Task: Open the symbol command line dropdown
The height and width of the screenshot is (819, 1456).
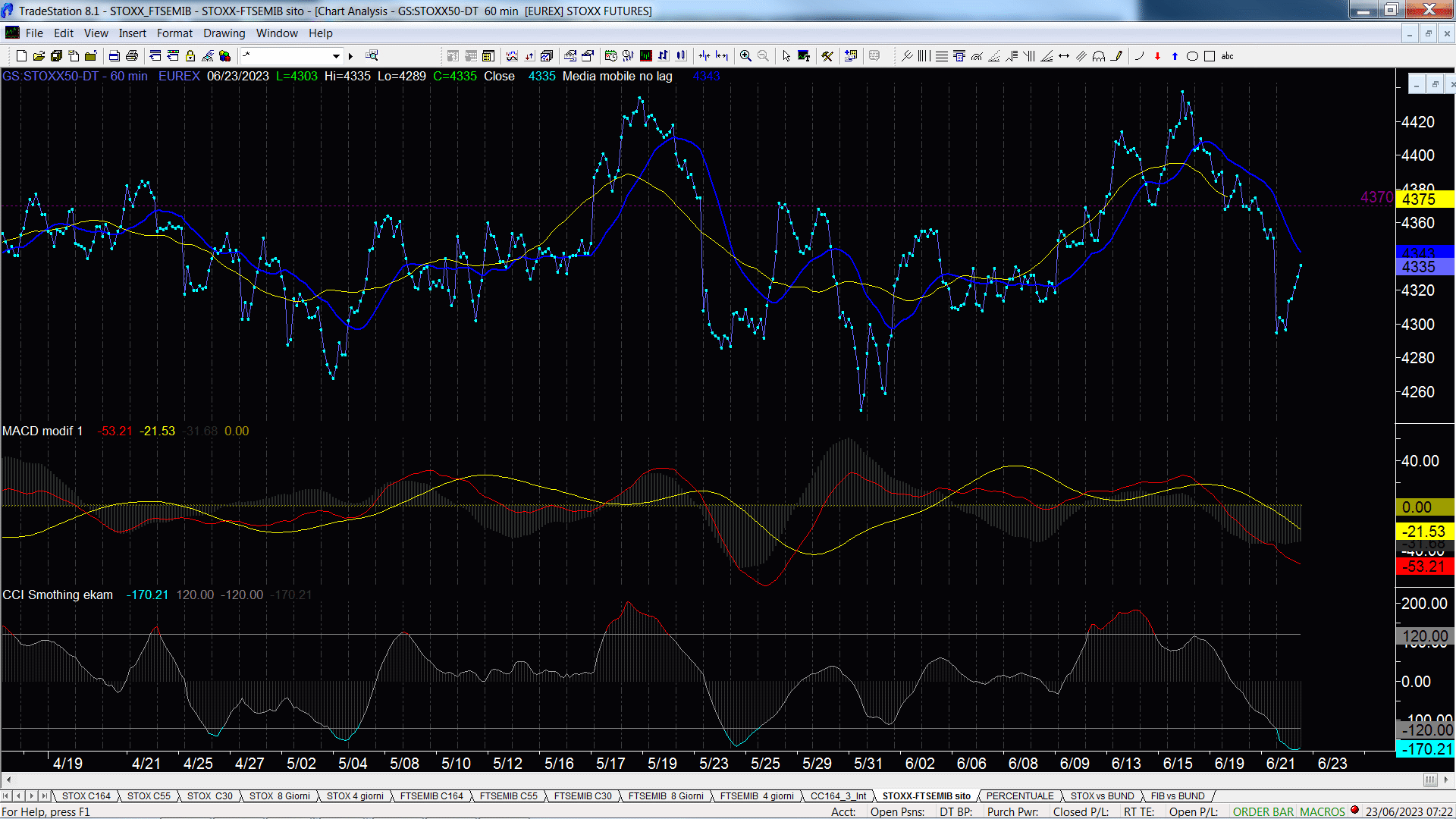Action: coord(336,56)
